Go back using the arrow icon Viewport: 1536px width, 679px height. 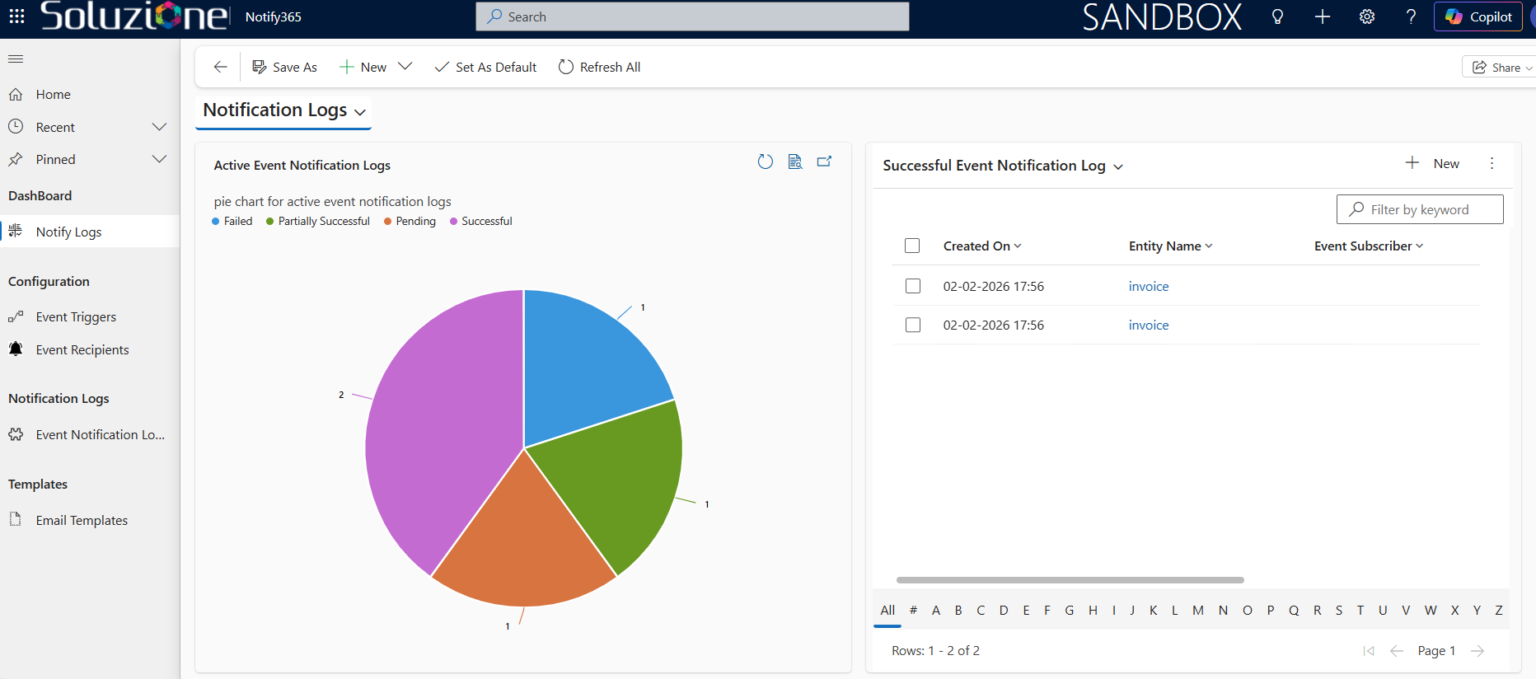(x=221, y=67)
